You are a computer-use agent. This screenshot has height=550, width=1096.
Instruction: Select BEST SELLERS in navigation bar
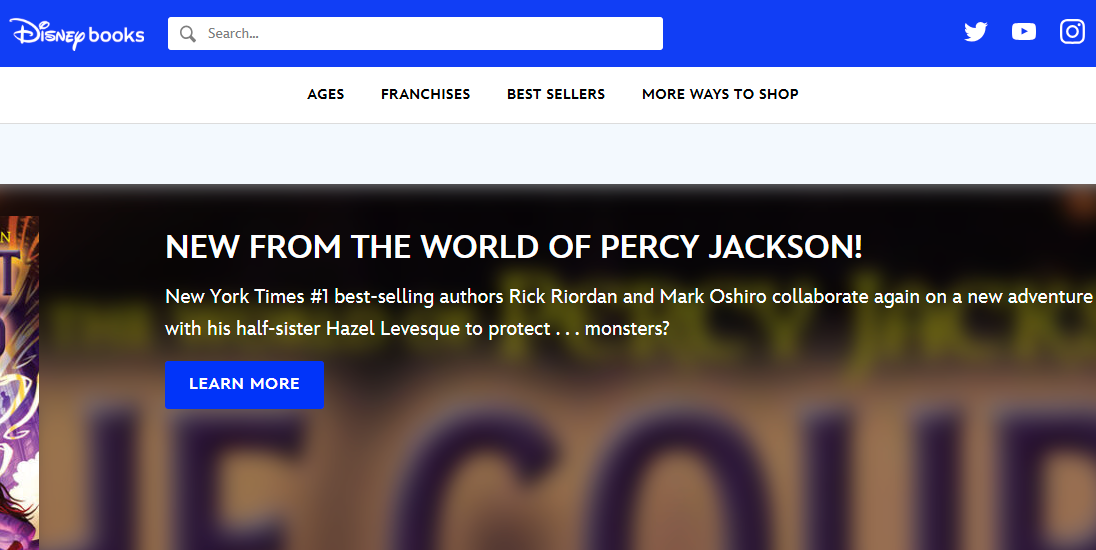(556, 94)
